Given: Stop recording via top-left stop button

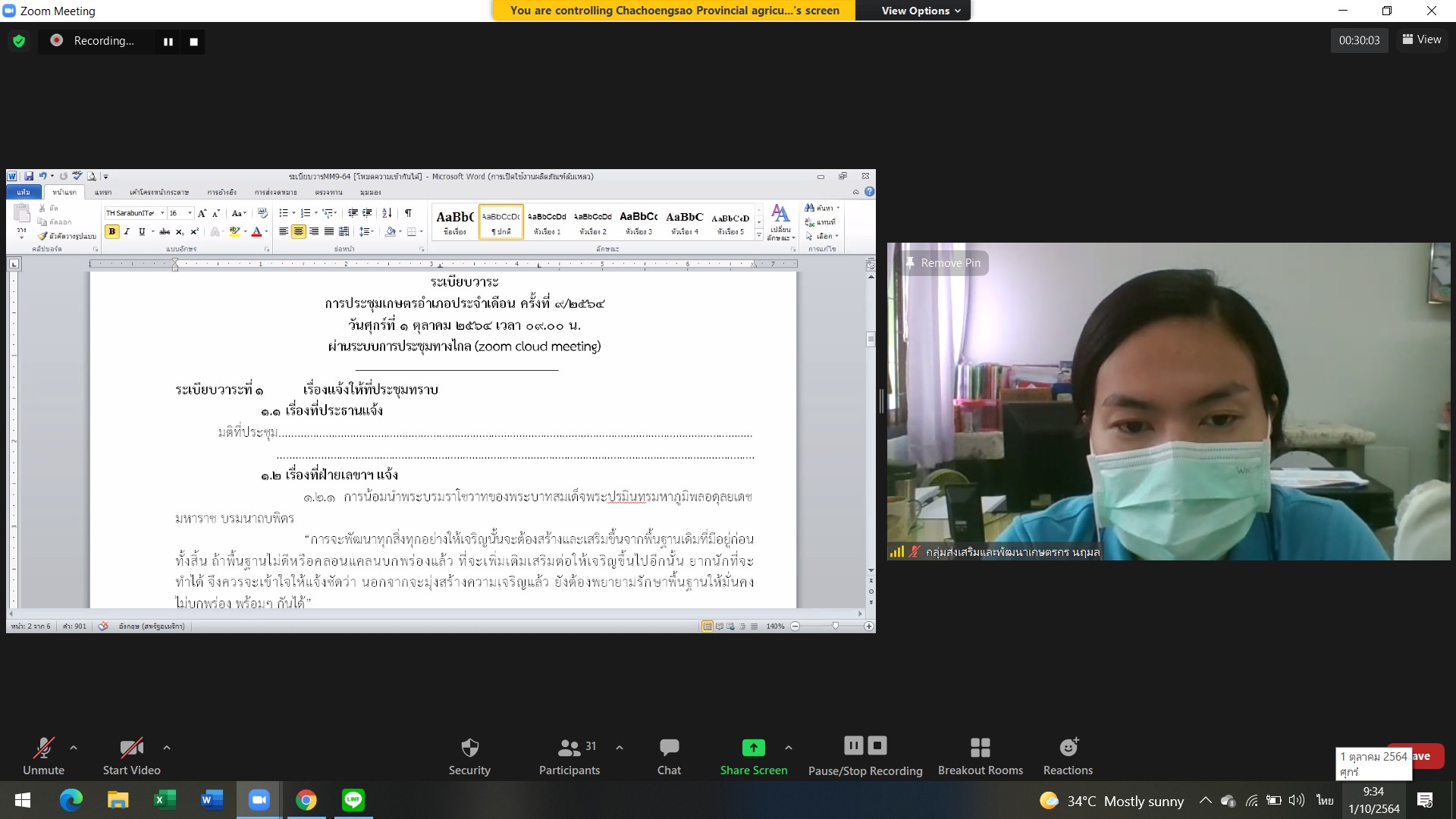Looking at the screenshot, I should tap(193, 42).
